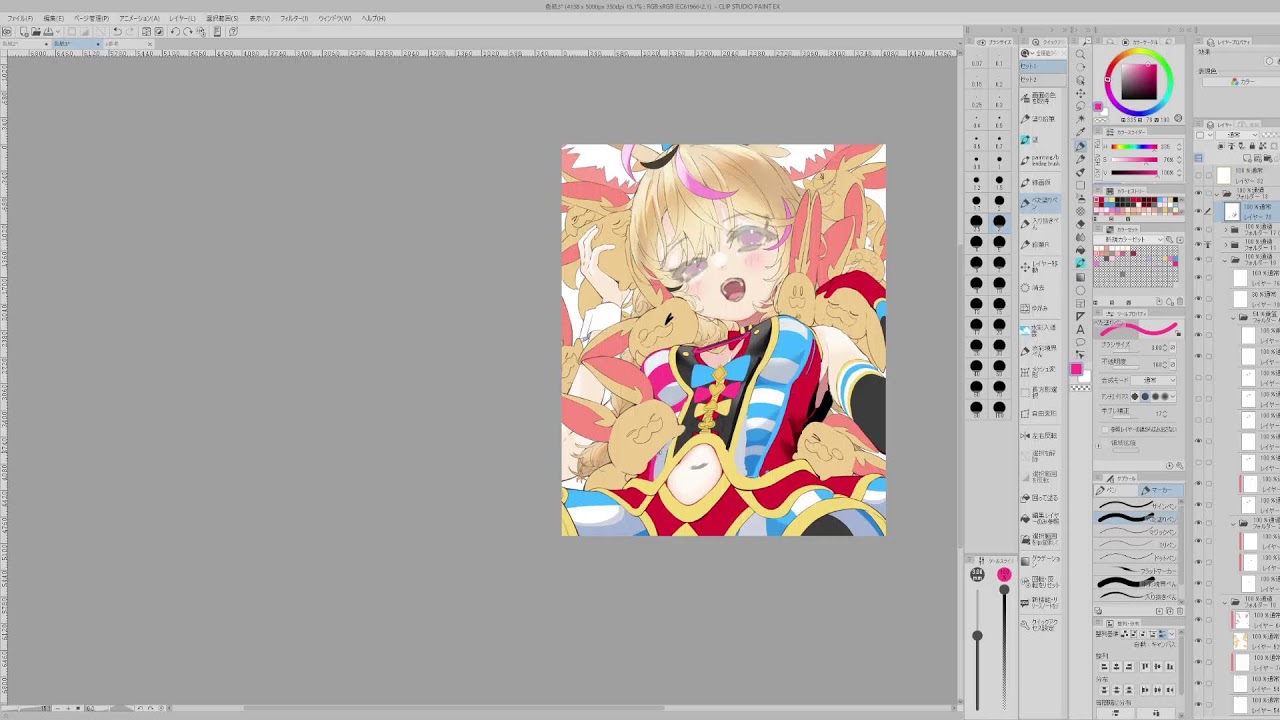The width and height of the screenshot is (1280, 720).
Task: Delete color with the color set trash icon
Action: coord(1181,302)
